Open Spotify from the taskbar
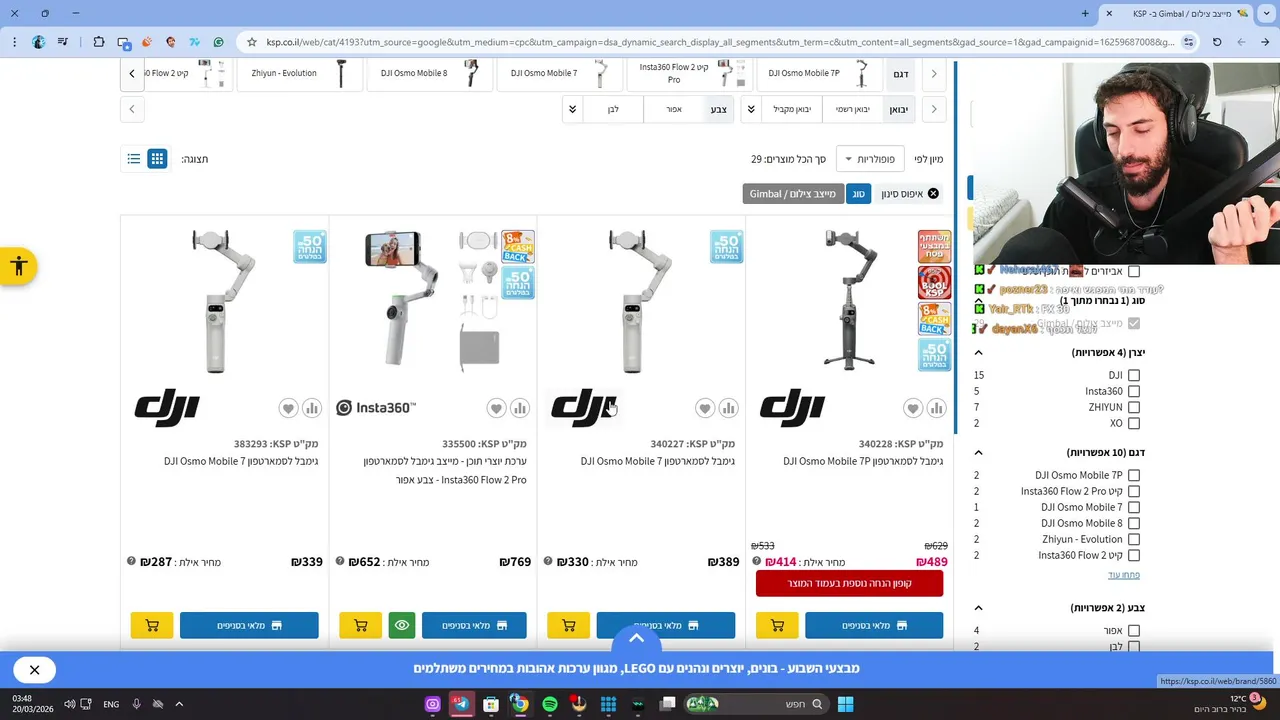 point(549,704)
